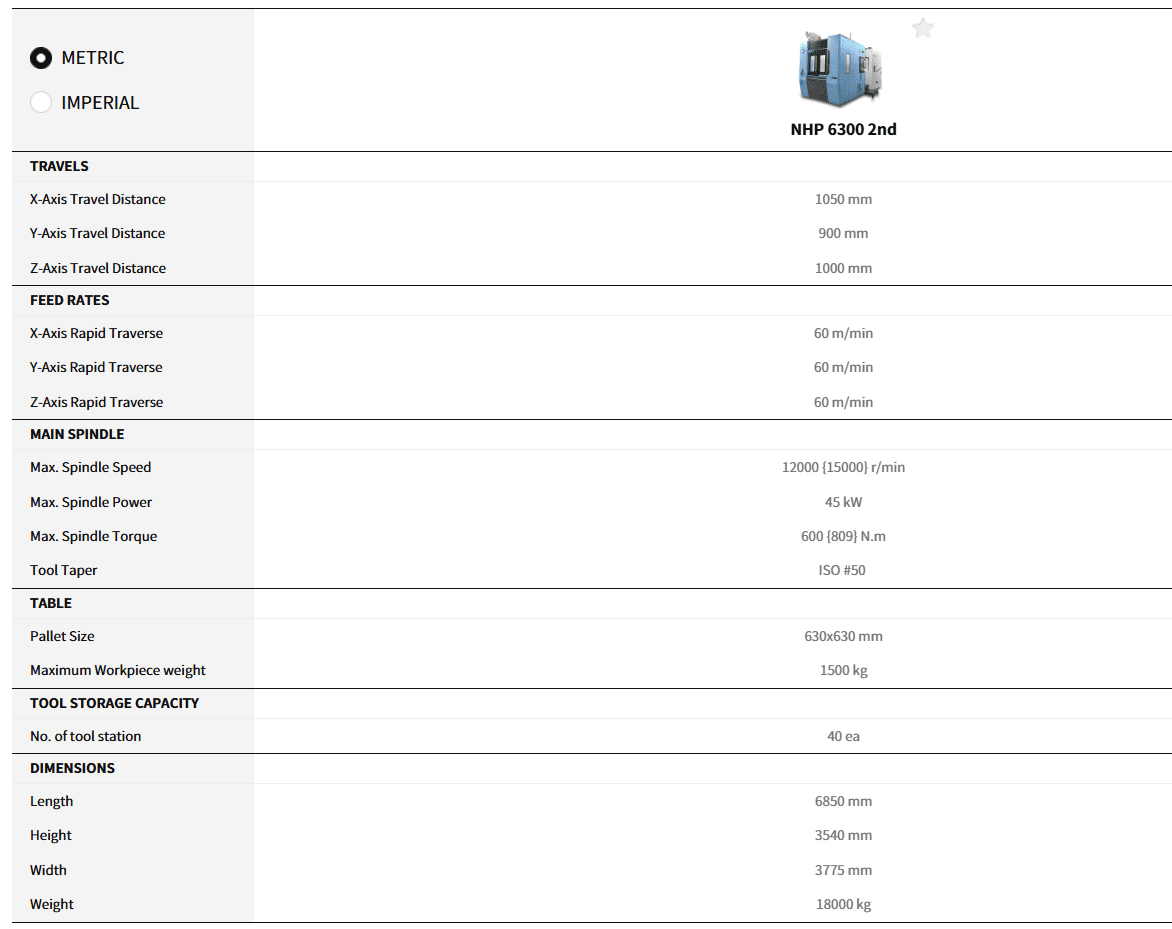Screen dimensions: 1172x929
Task: Click the 1000 mm Z-axis travel value
Action: click(x=843, y=268)
